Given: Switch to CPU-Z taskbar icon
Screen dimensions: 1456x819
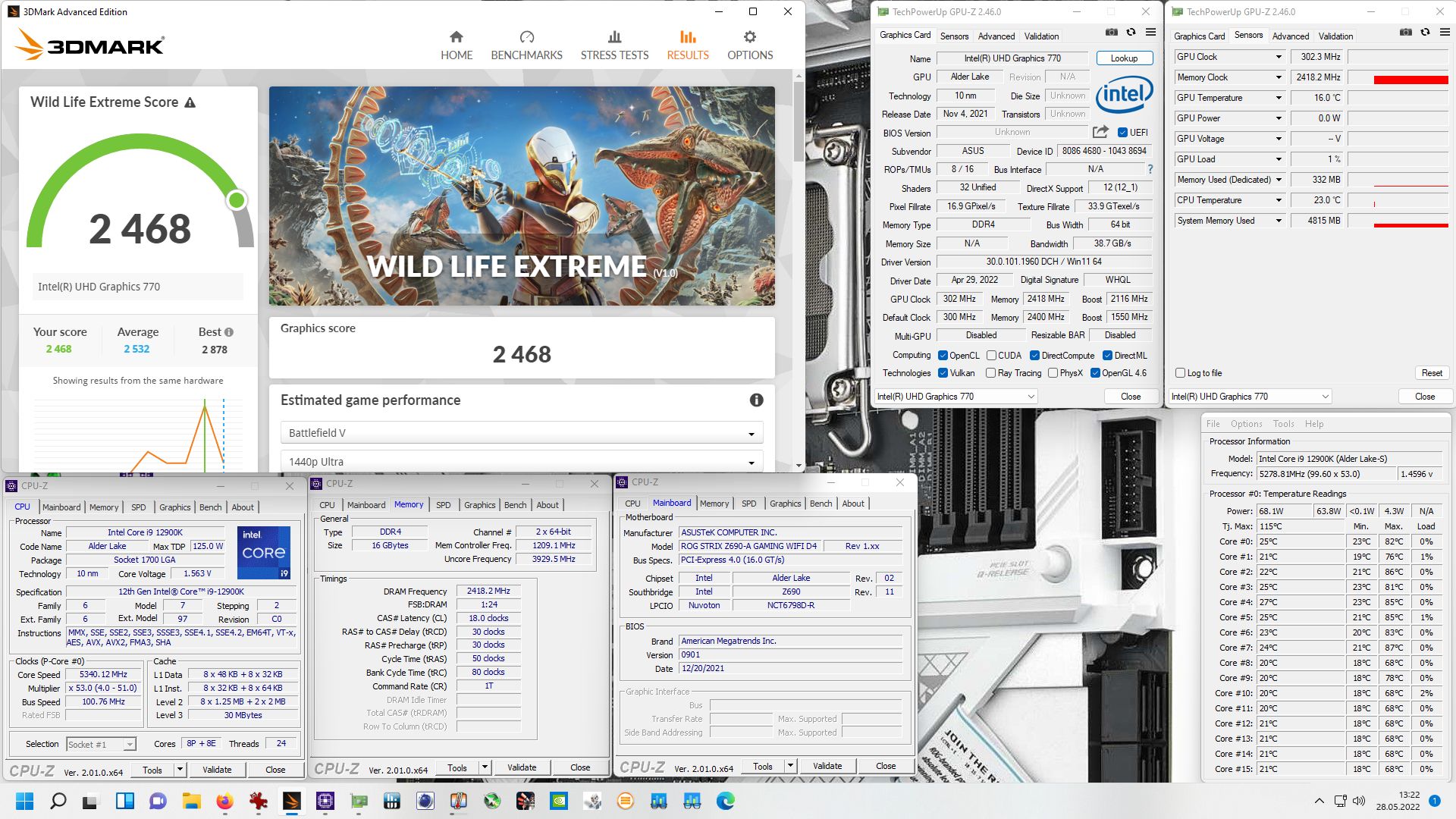Looking at the screenshot, I should coord(325,801).
